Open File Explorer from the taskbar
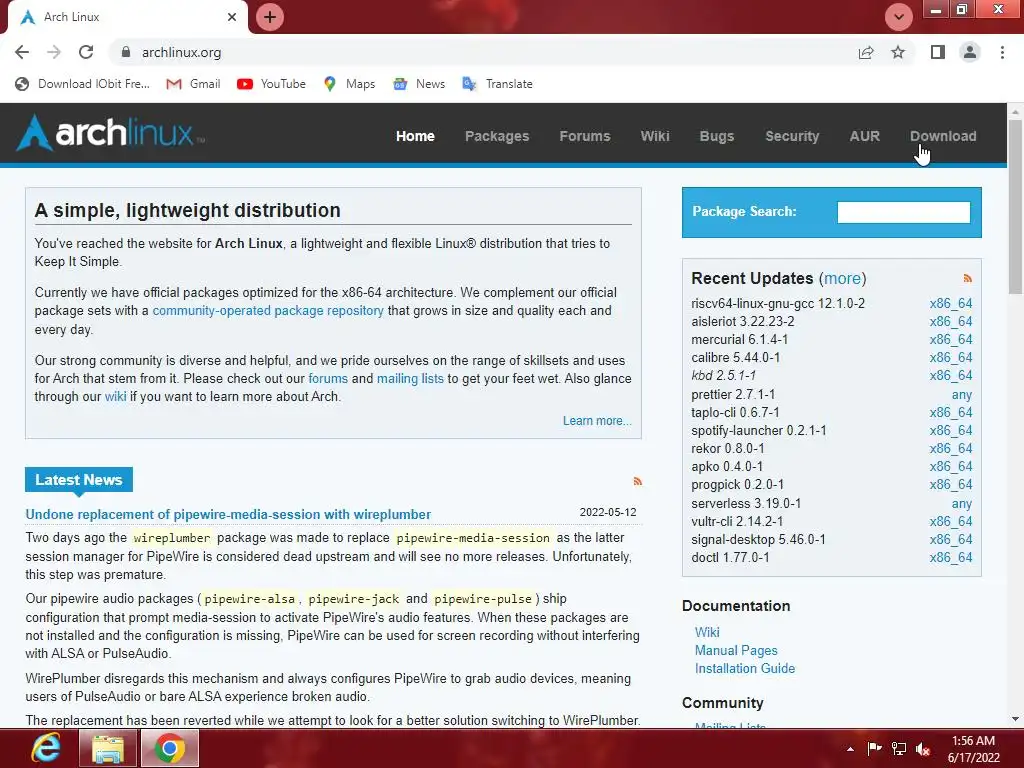 108,748
